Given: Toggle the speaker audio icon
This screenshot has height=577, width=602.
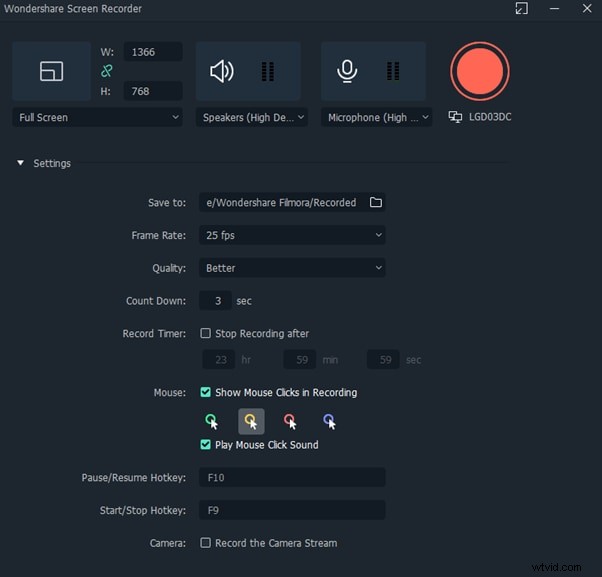Looking at the screenshot, I should (x=221, y=71).
